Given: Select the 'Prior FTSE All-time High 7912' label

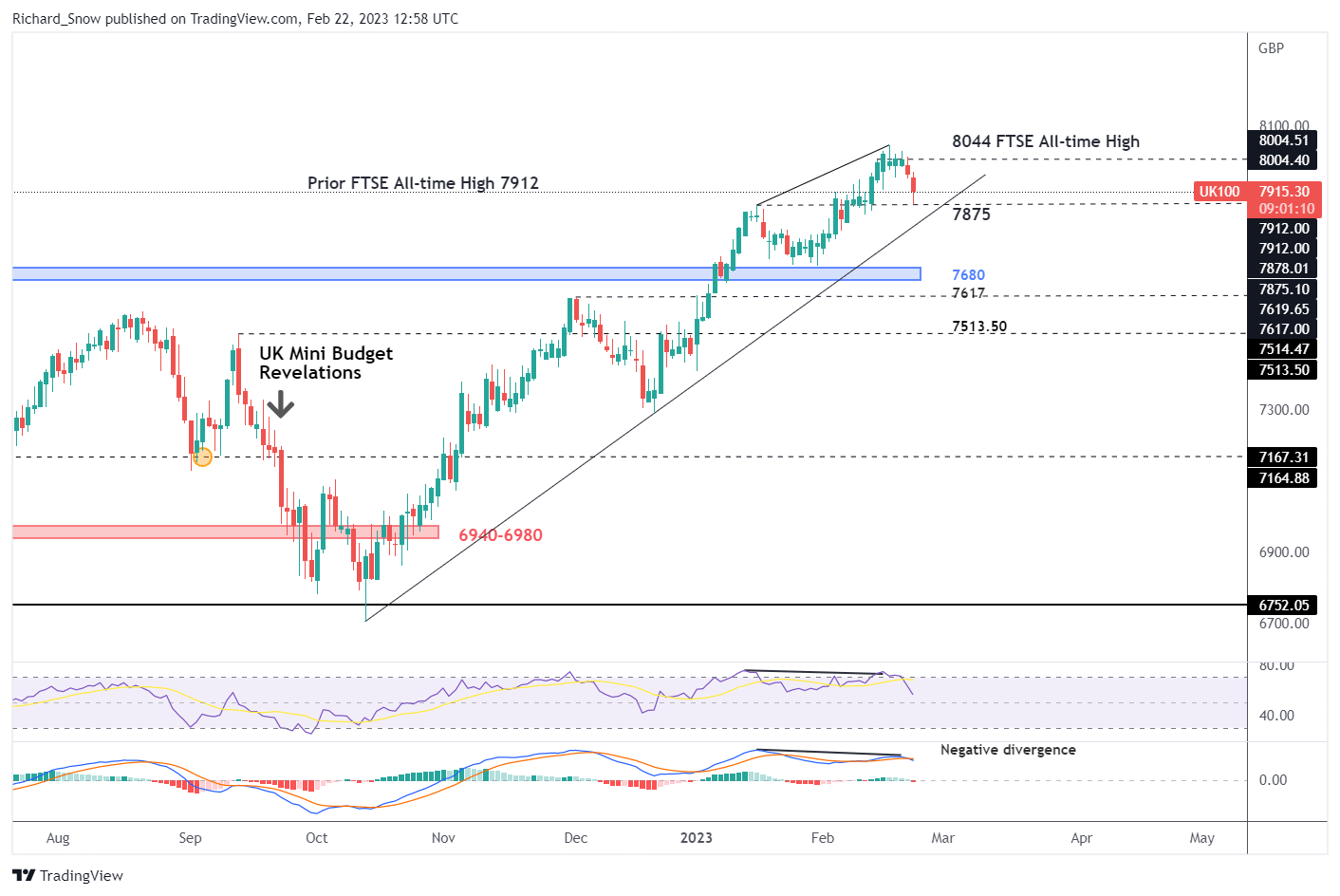Looking at the screenshot, I should (x=423, y=182).
